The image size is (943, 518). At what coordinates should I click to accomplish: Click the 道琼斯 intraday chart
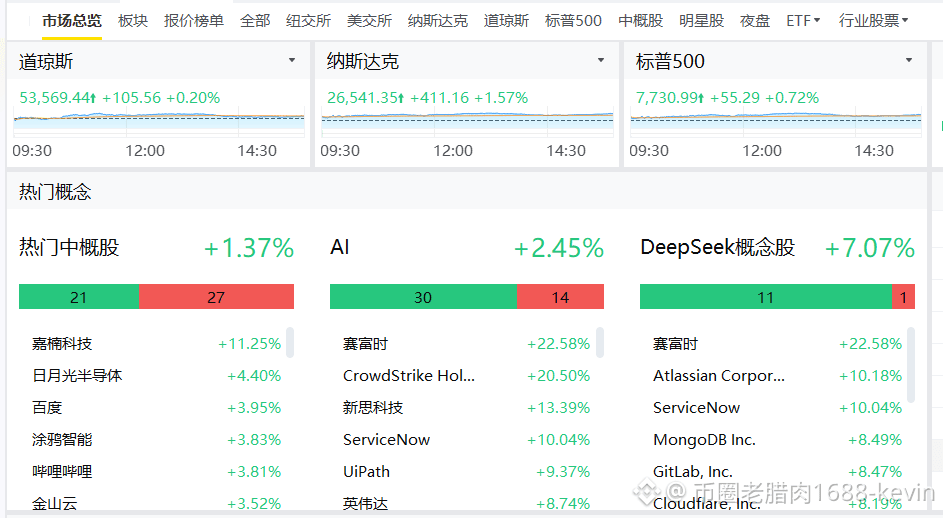point(159,123)
